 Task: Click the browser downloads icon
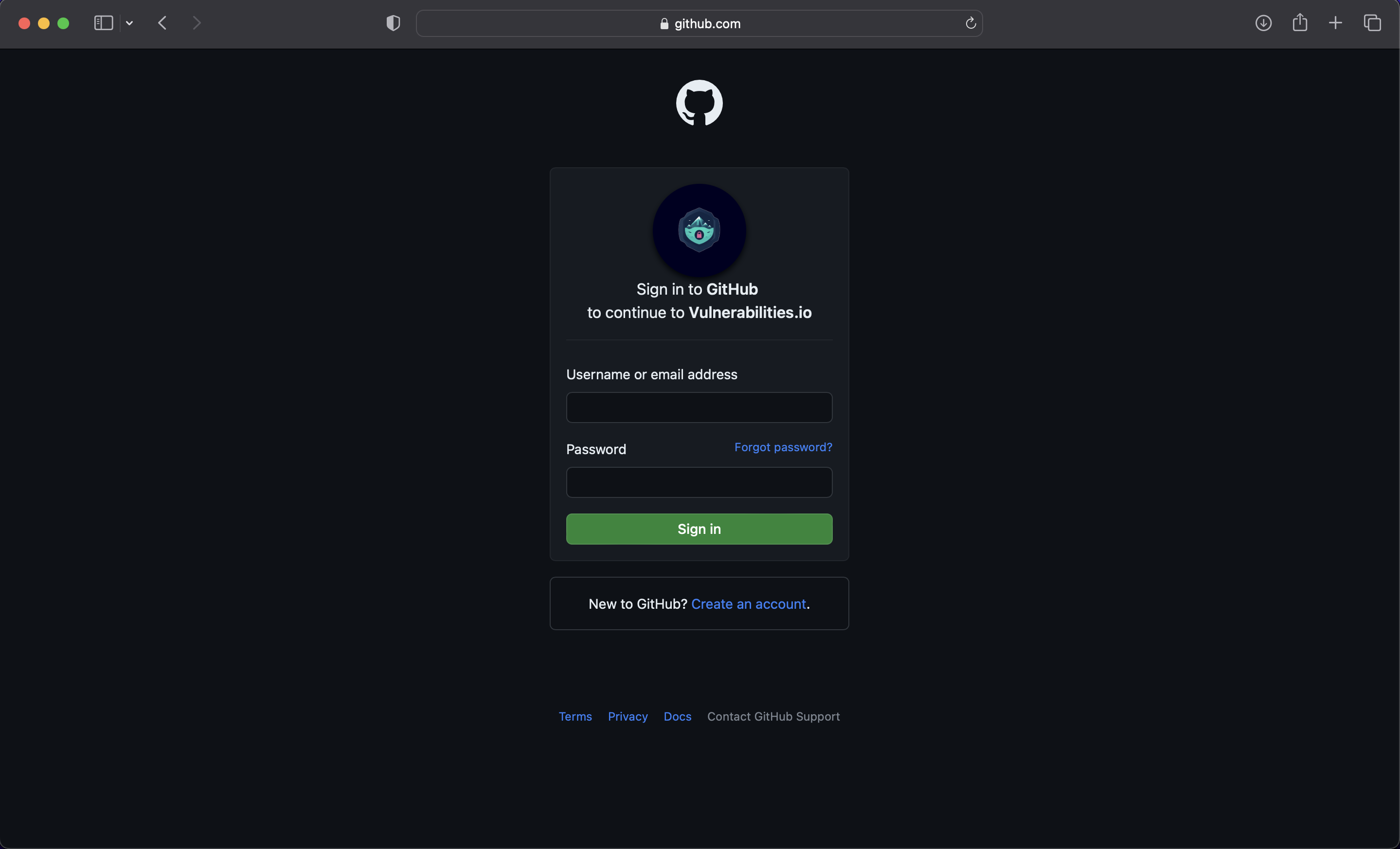(1264, 22)
